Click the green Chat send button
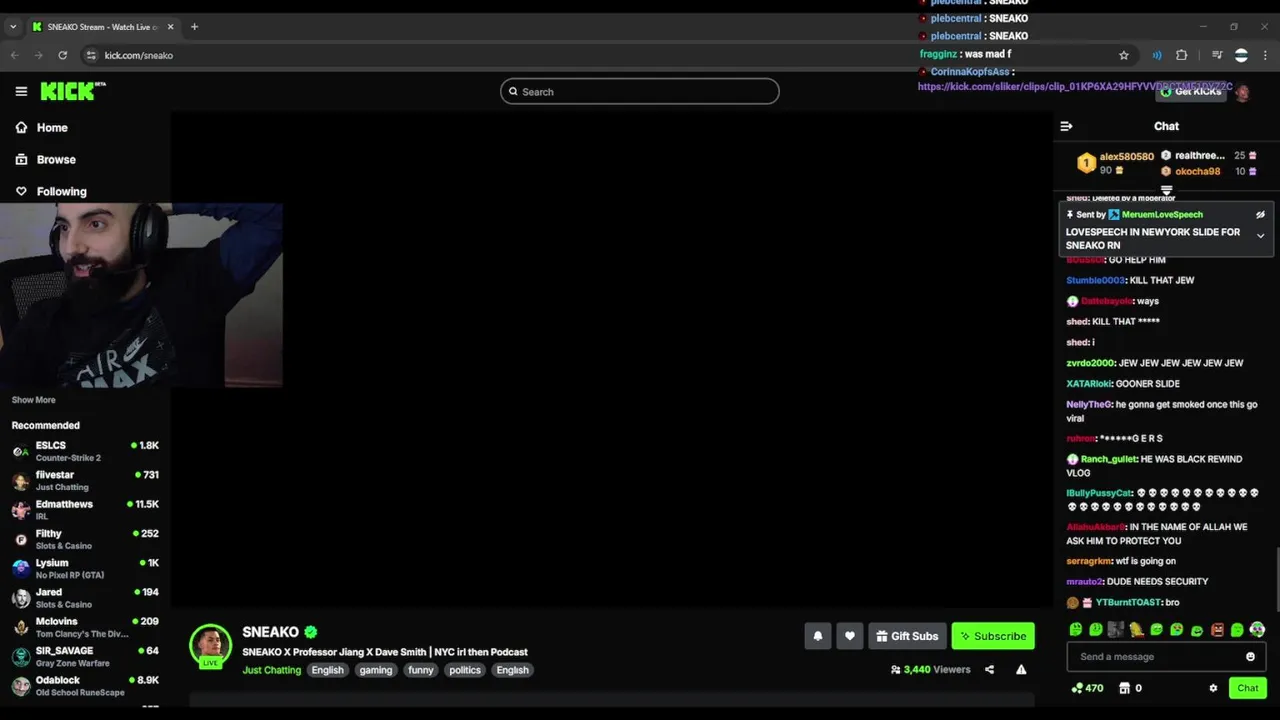 (x=1248, y=688)
